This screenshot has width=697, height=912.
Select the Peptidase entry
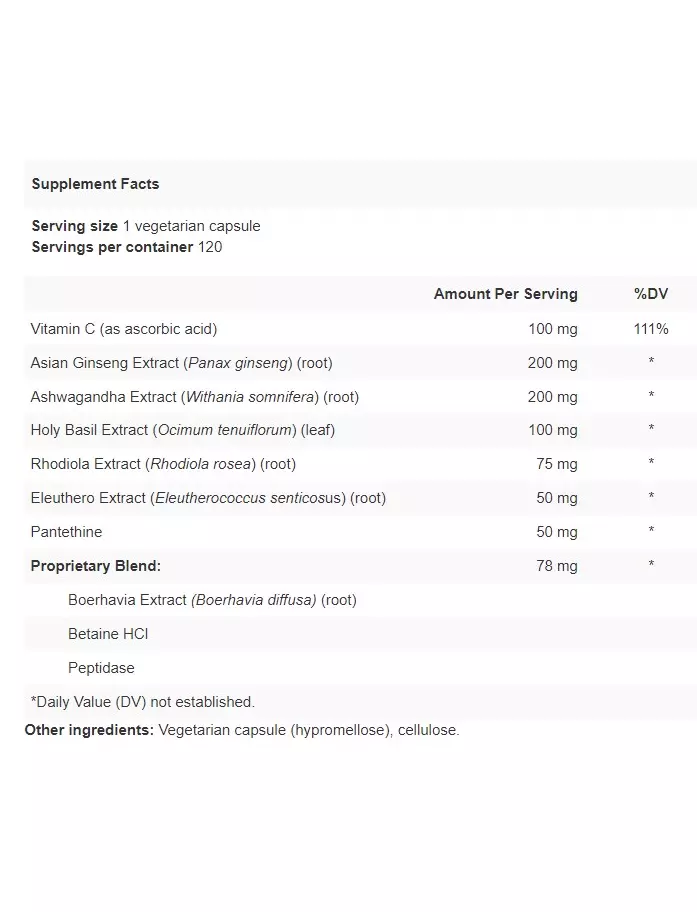click(101, 668)
